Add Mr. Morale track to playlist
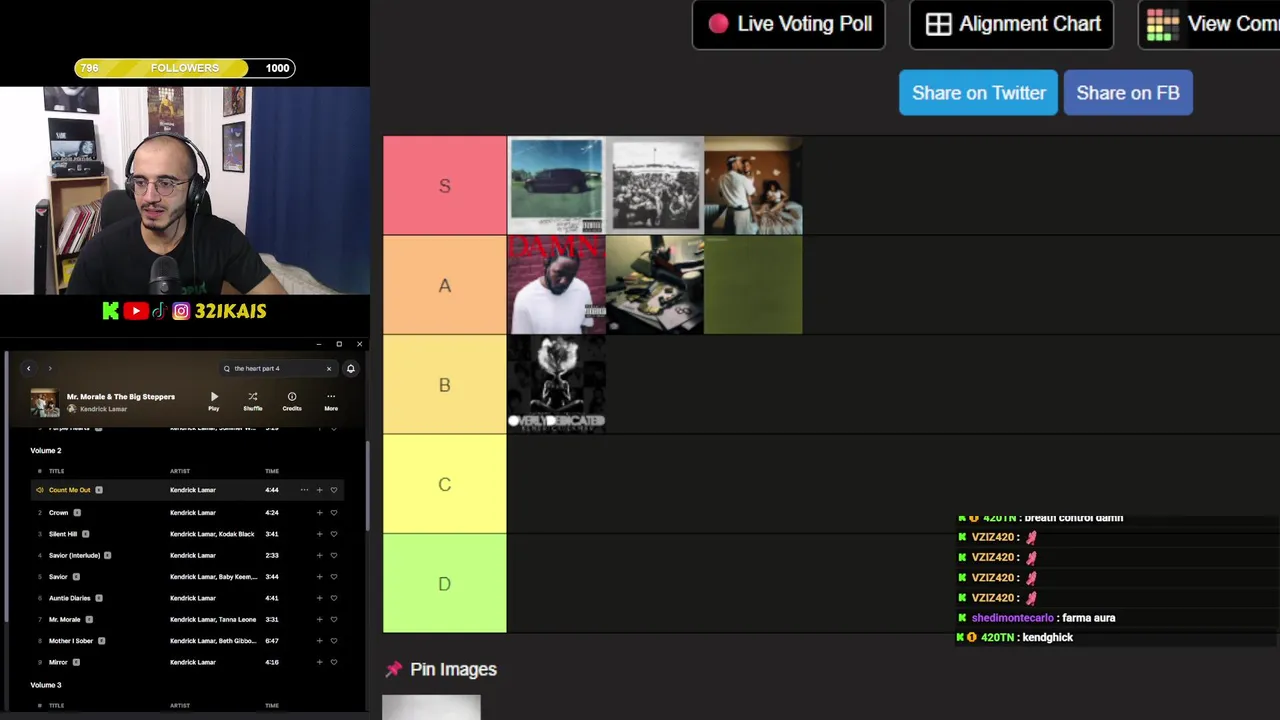 [319, 620]
